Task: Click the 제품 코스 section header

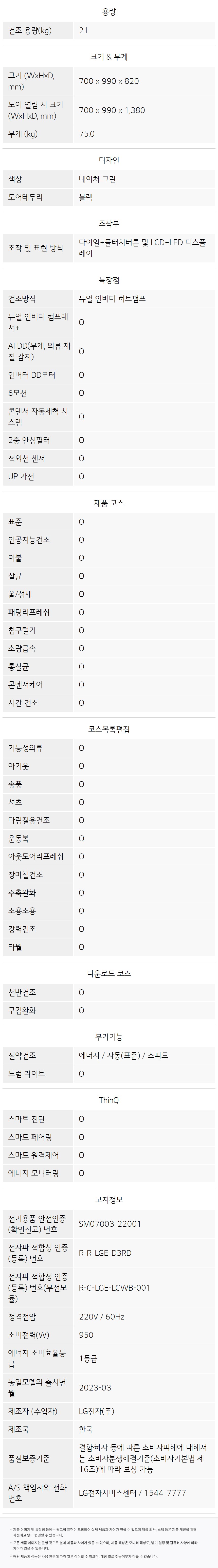Action: click(109, 503)
